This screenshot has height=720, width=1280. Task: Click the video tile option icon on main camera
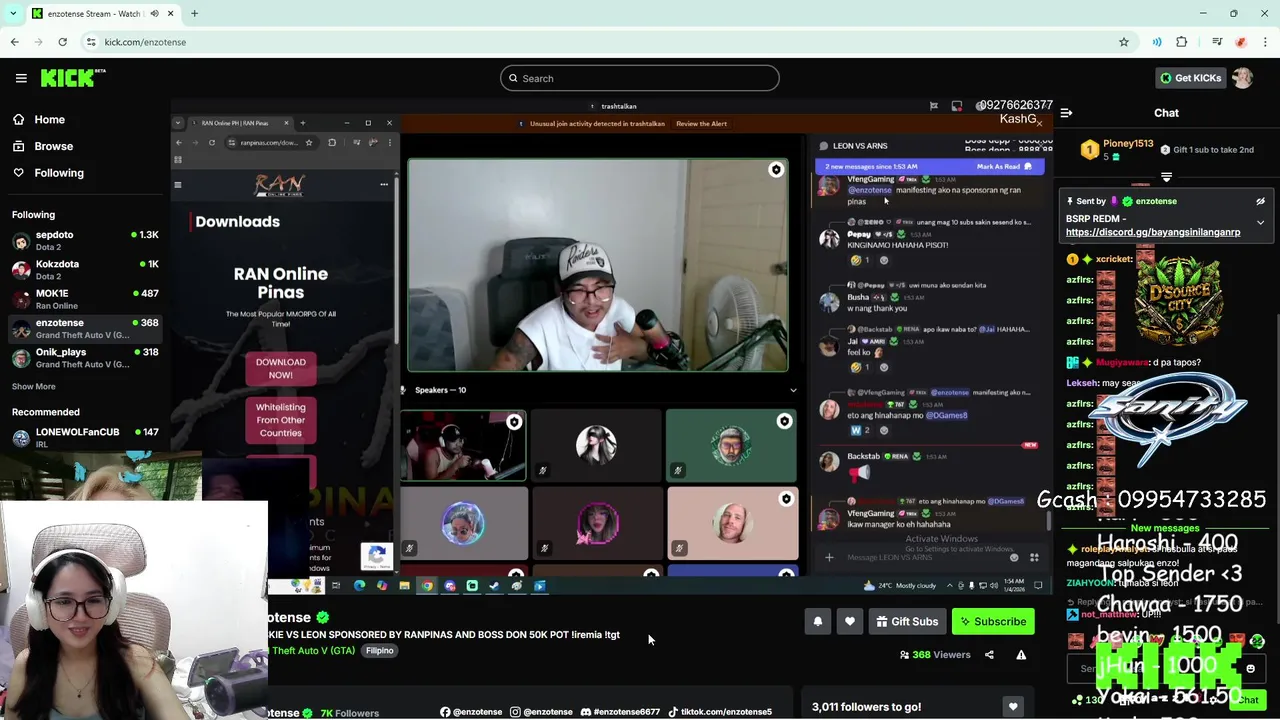776,170
